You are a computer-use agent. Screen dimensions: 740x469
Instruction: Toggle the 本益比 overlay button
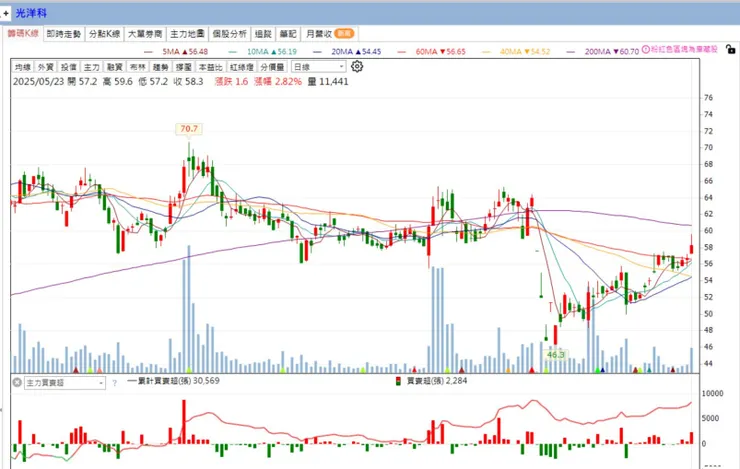(210, 67)
